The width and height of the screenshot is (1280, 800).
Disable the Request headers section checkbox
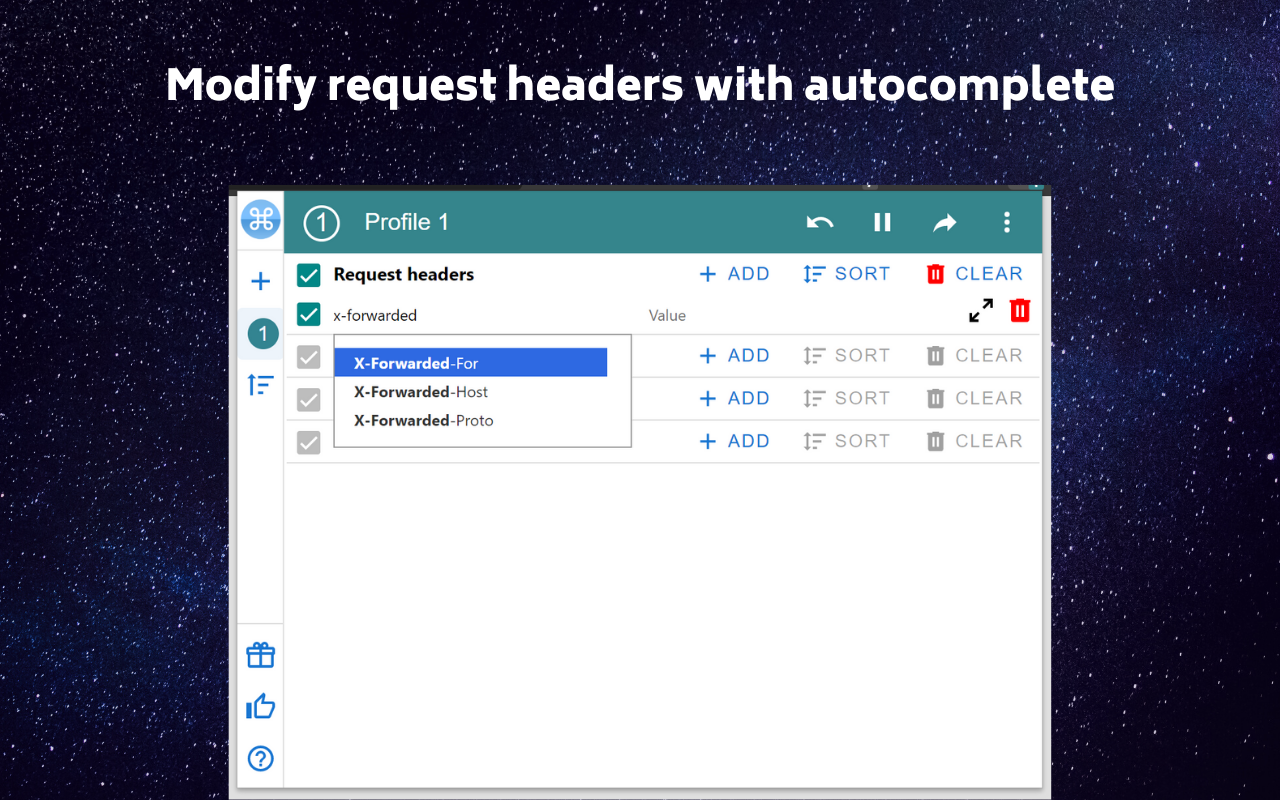pos(308,274)
